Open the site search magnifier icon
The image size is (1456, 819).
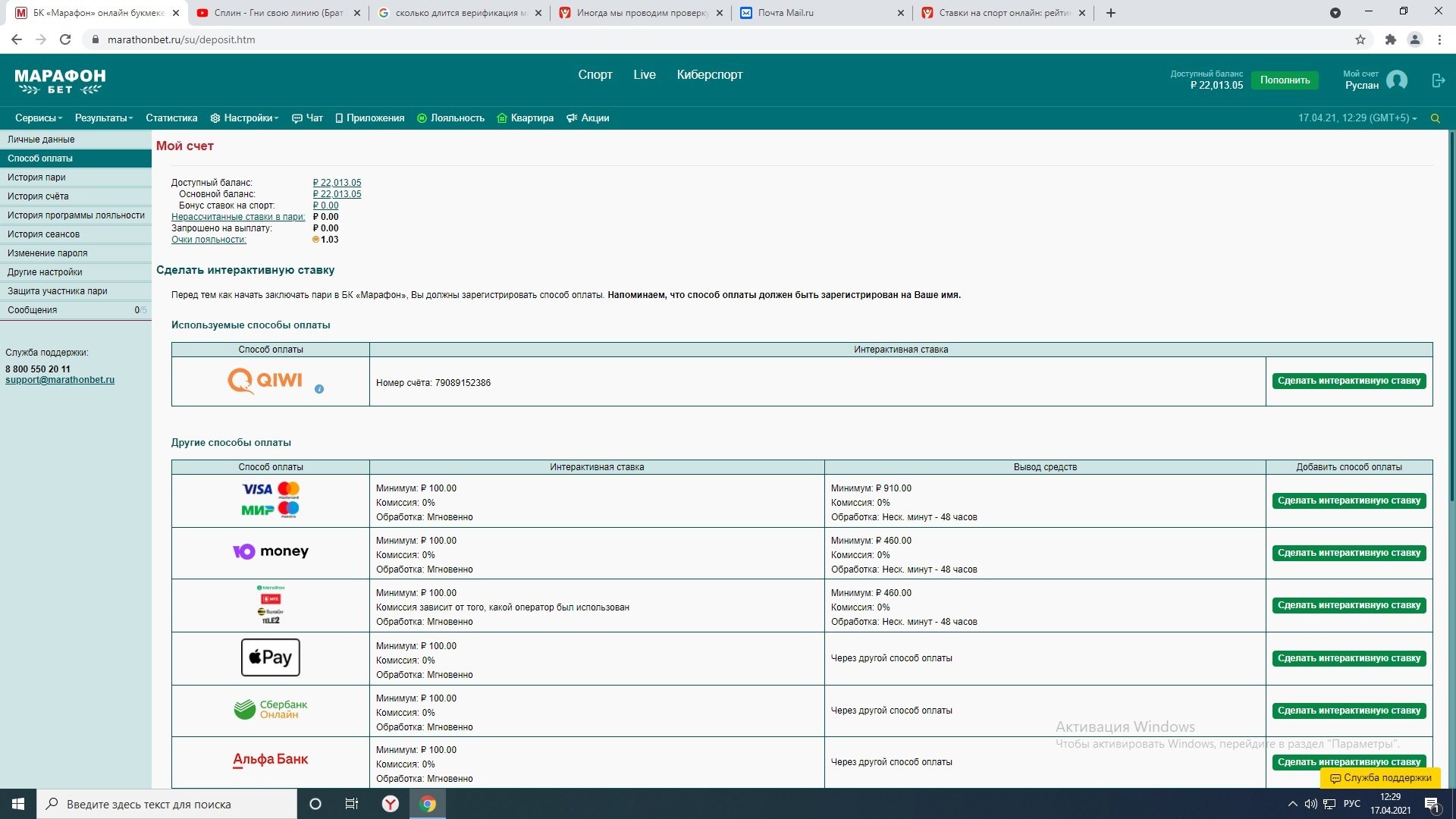click(x=1435, y=118)
